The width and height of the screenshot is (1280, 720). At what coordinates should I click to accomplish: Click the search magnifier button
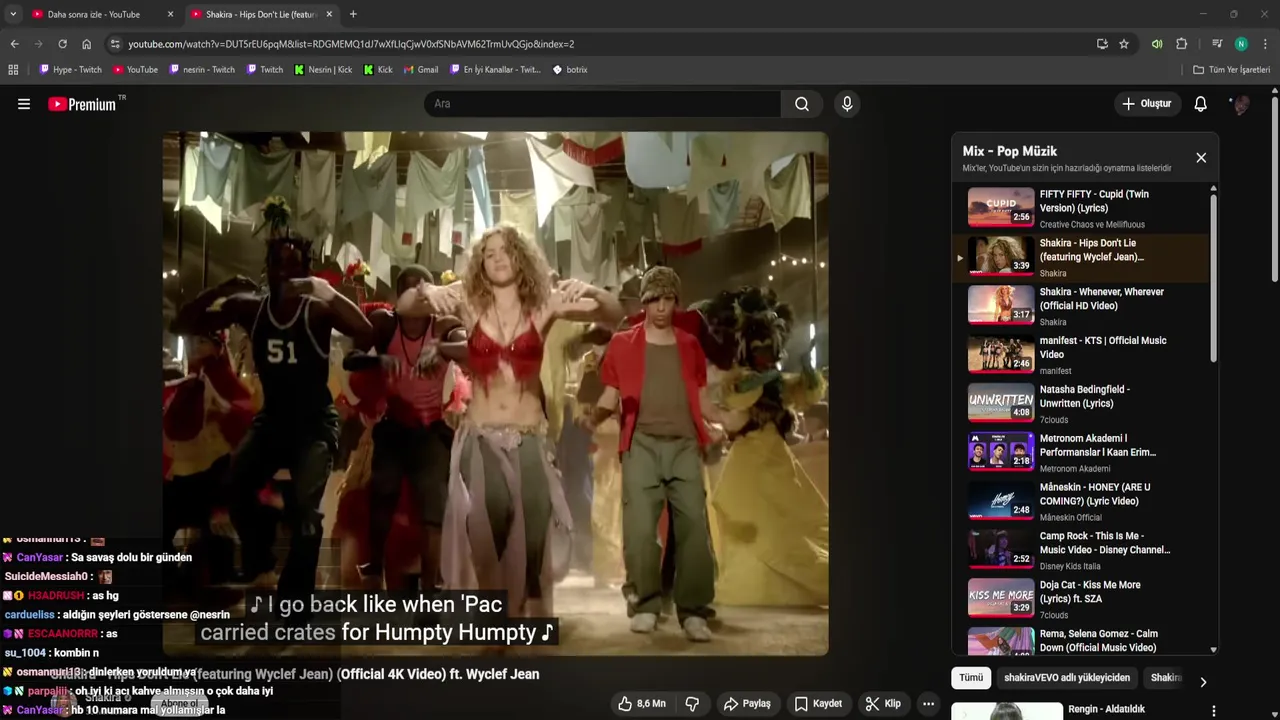click(x=802, y=104)
